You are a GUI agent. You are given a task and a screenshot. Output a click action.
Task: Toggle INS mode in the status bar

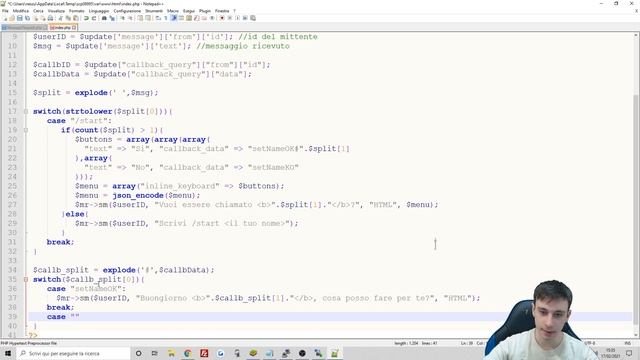pyautogui.click(x=627, y=343)
